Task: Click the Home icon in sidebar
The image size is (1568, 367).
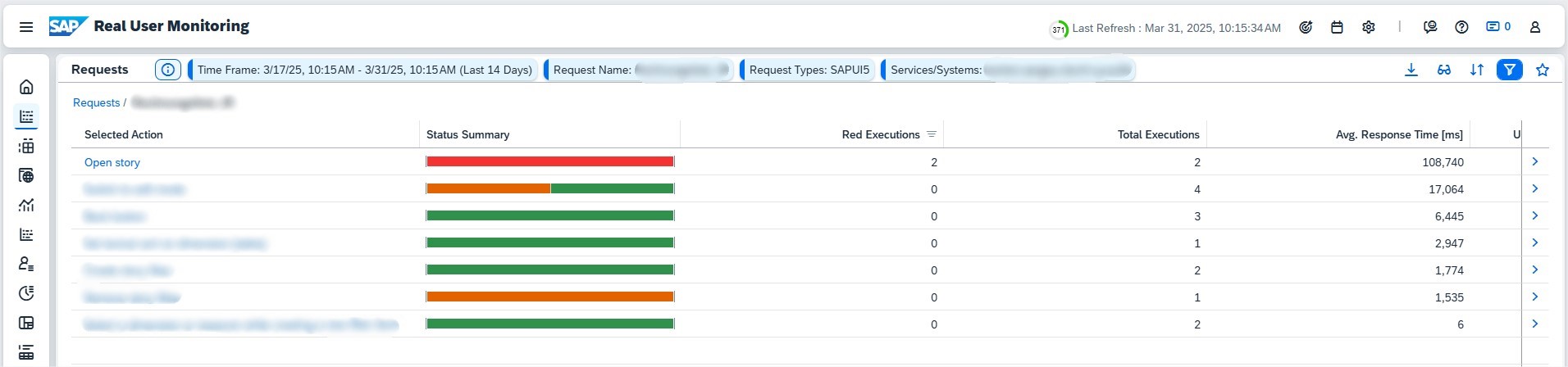Action: click(26, 87)
